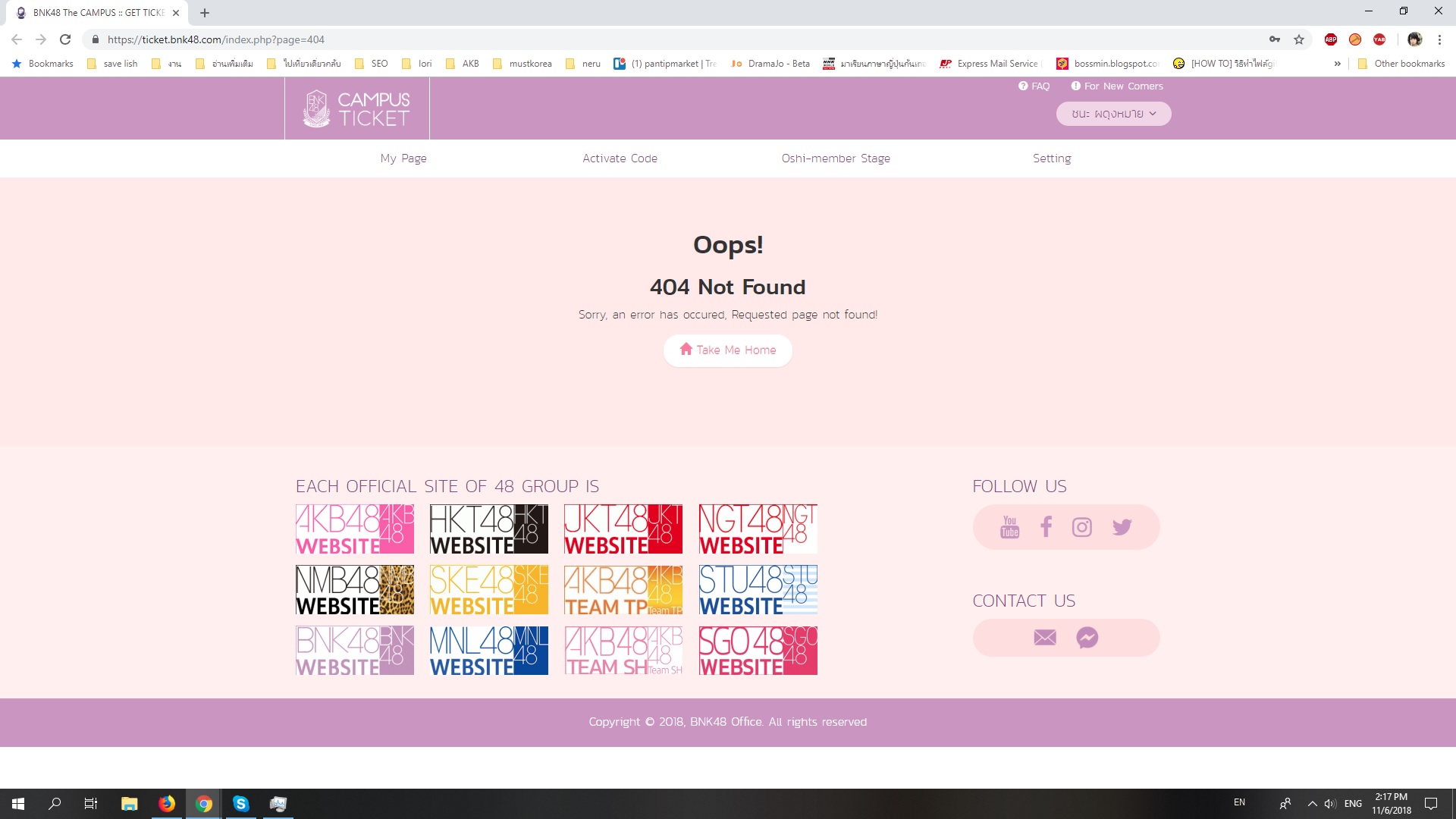Image resolution: width=1456 pixels, height=819 pixels.
Task: Open the bossmin.blogspot bookmark
Action: (1108, 64)
